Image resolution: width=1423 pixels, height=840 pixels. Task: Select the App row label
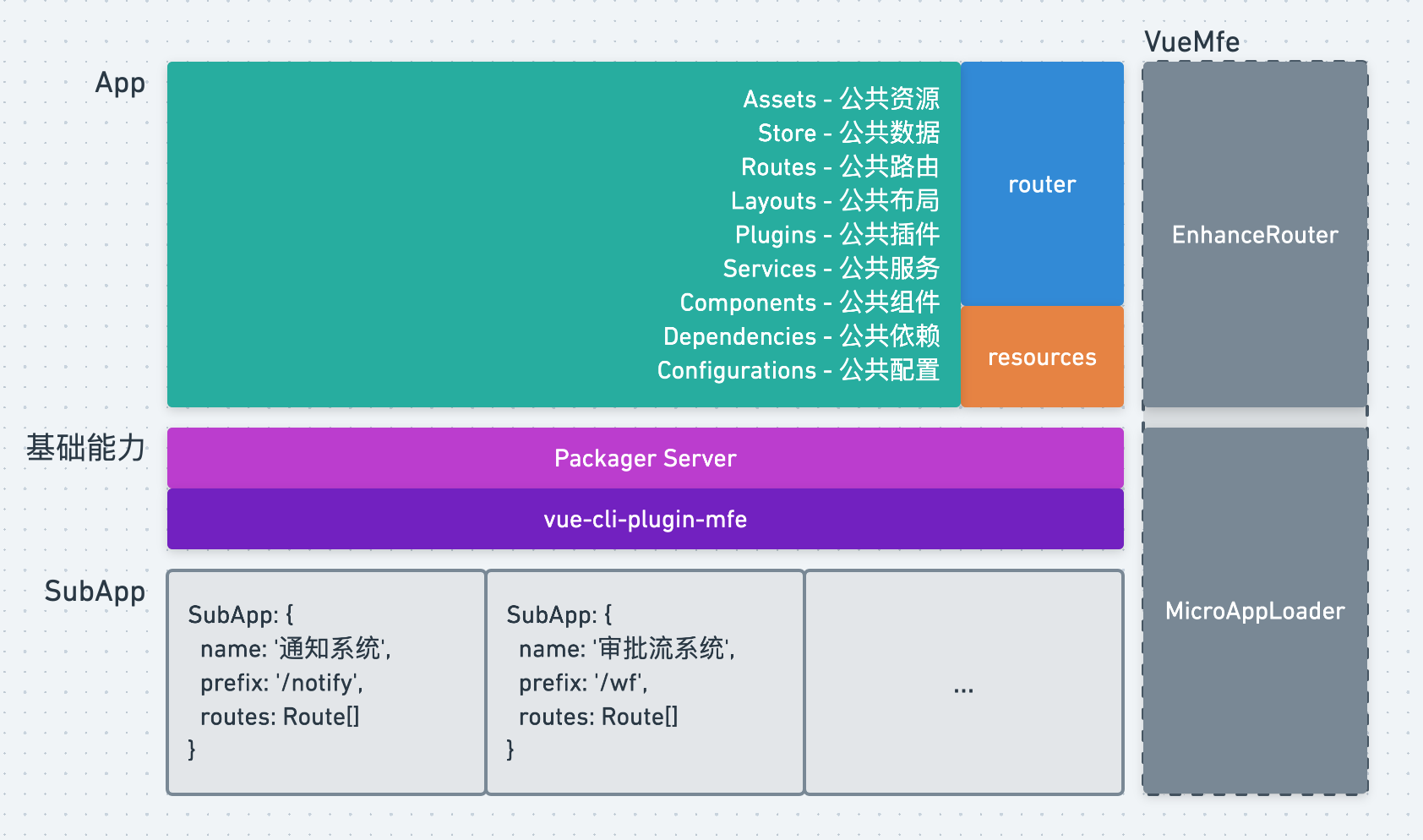pos(120,83)
